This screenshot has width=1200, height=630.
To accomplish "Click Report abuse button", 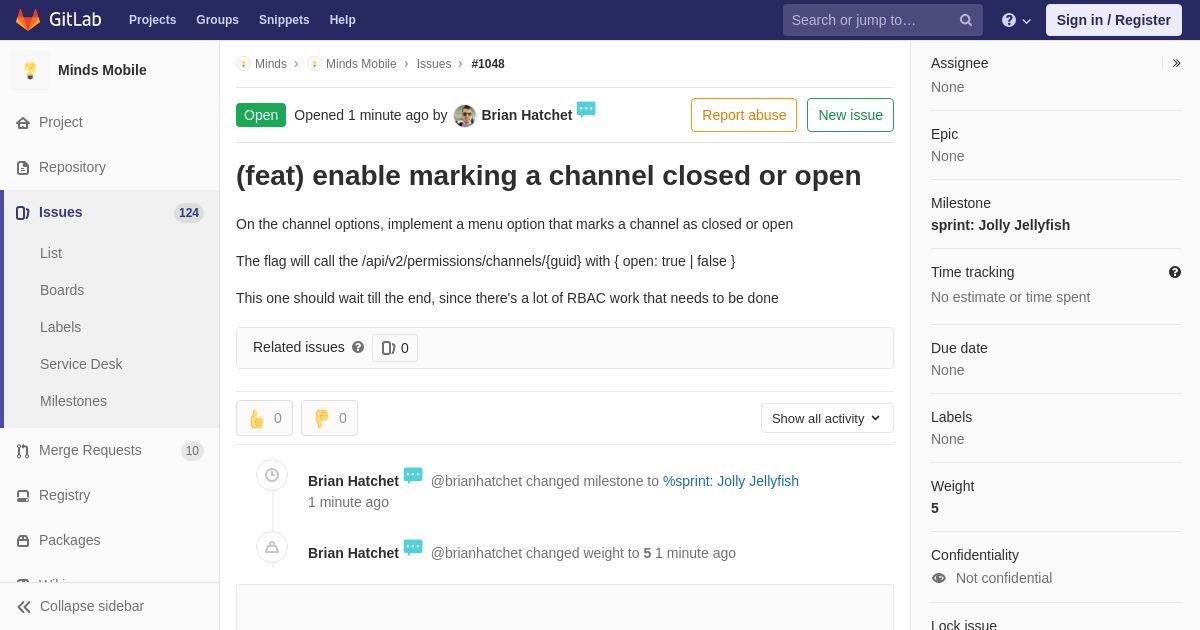I will pos(744,115).
